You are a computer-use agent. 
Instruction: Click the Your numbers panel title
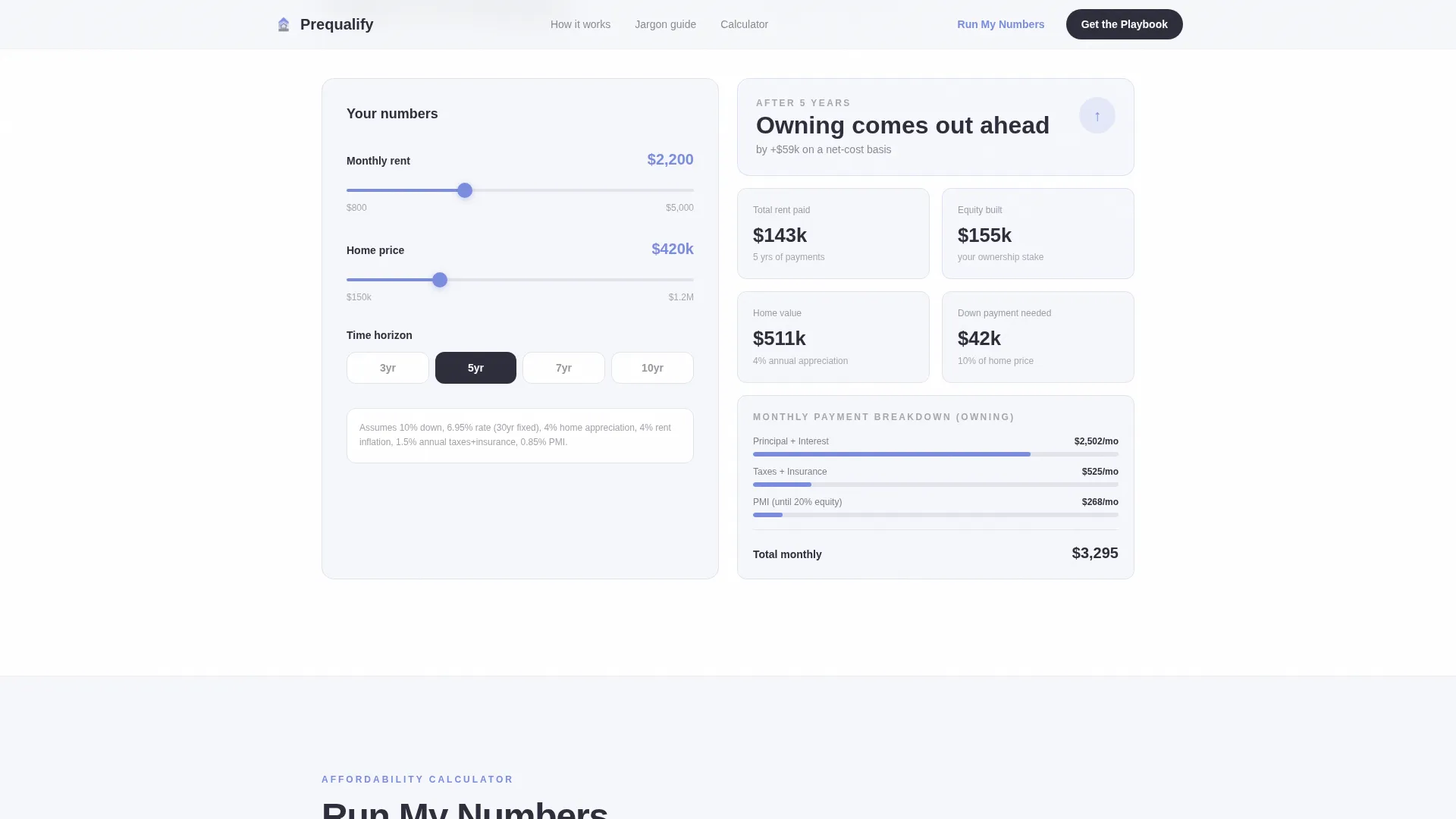click(x=392, y=114)
